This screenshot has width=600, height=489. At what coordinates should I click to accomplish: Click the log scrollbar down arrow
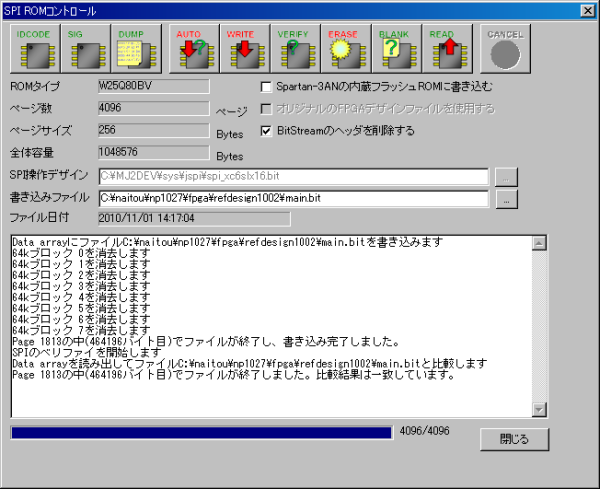[540, 409]
